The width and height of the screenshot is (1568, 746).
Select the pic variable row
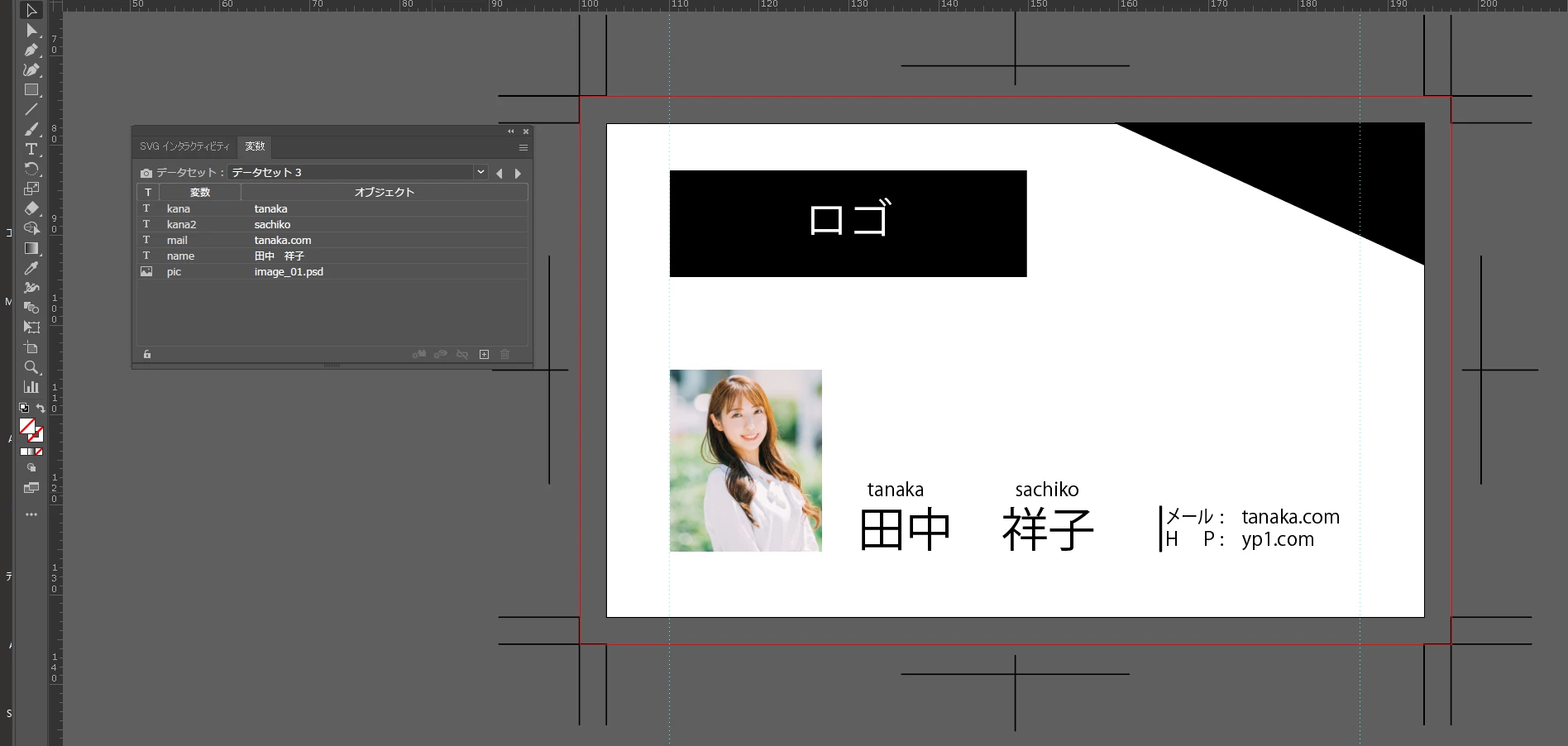[x=332, y=271]
